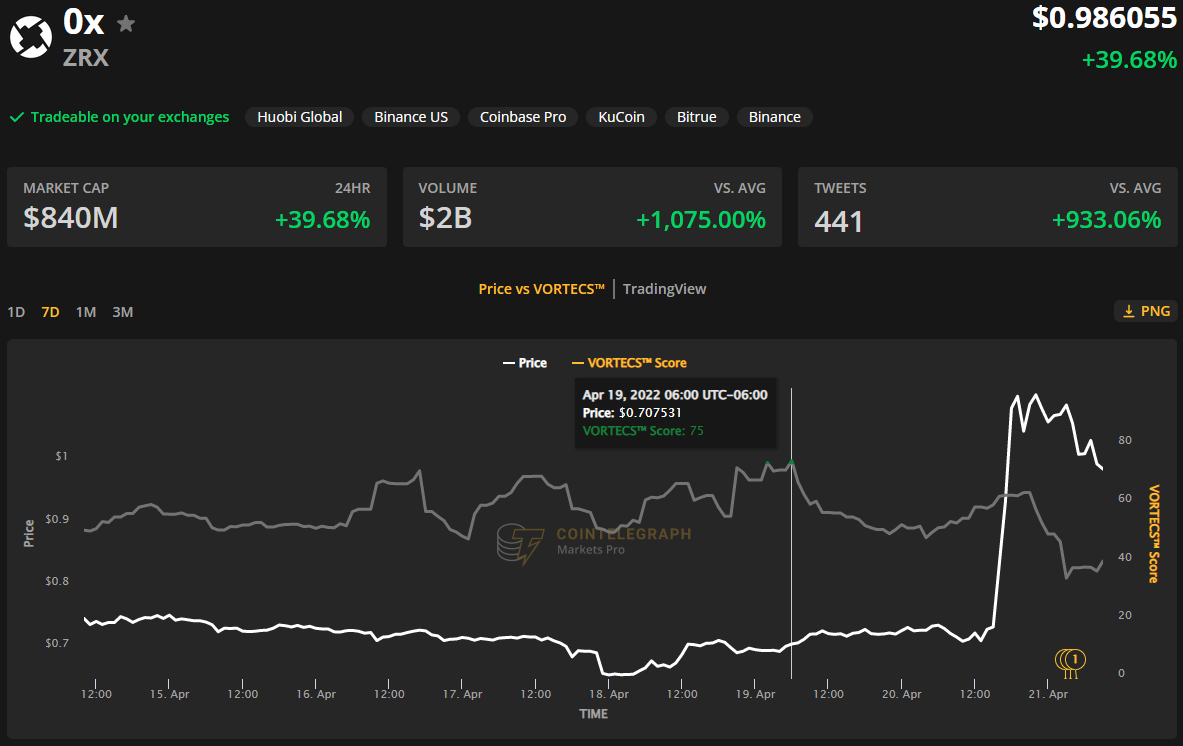Toggle the Price series in legend
The height and width of the screenshot is (746, 1183).
coord(525,363)
